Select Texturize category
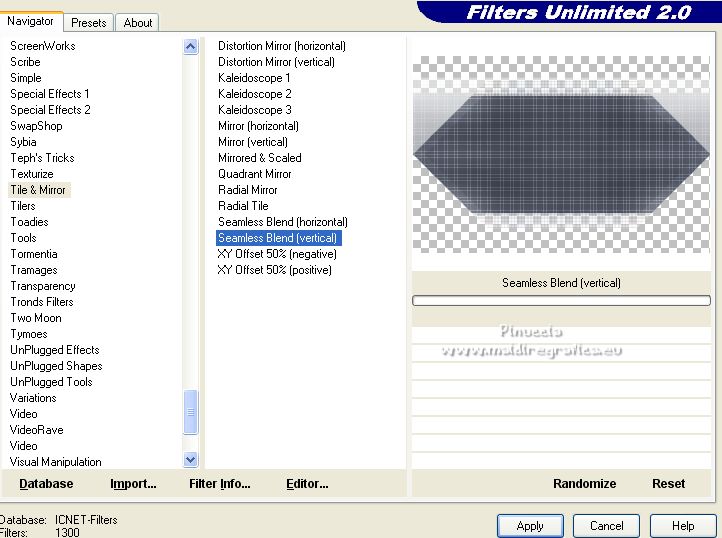 pyautogui.click(x=32, y=174)
